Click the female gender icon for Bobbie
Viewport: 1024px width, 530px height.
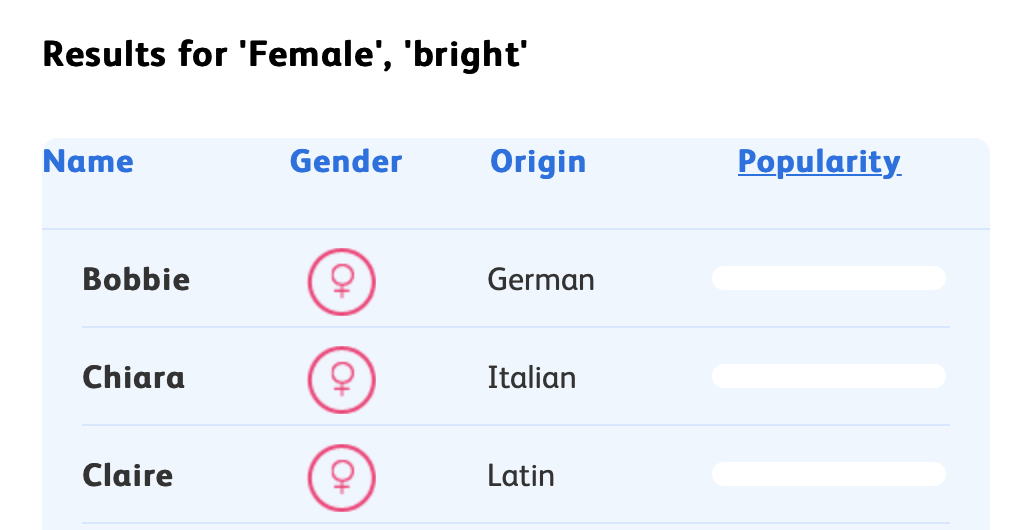[x=341, y=280]
